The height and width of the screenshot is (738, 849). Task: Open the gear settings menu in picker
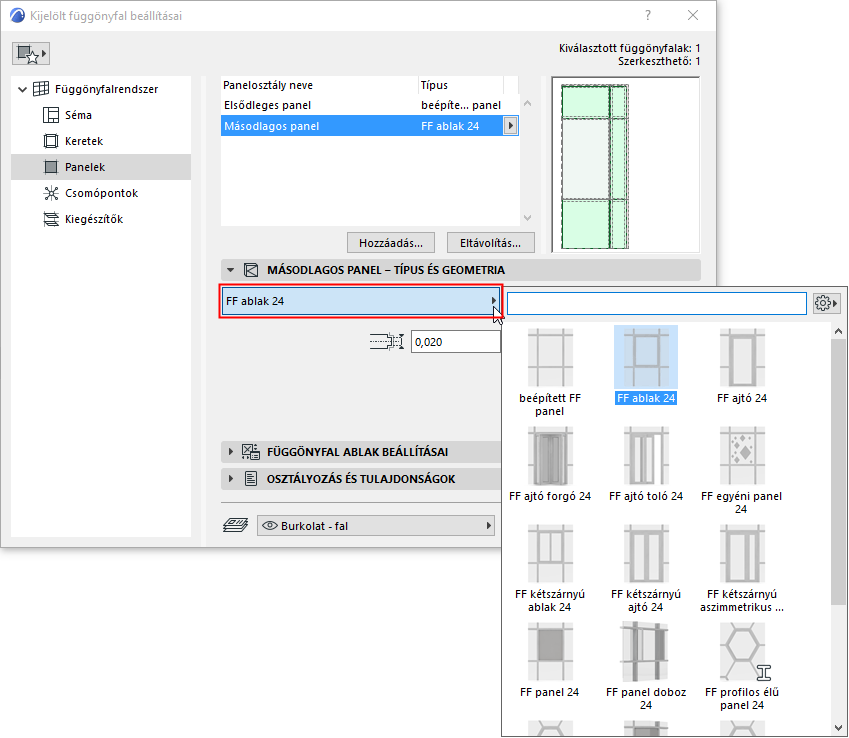tap(826, 303)
